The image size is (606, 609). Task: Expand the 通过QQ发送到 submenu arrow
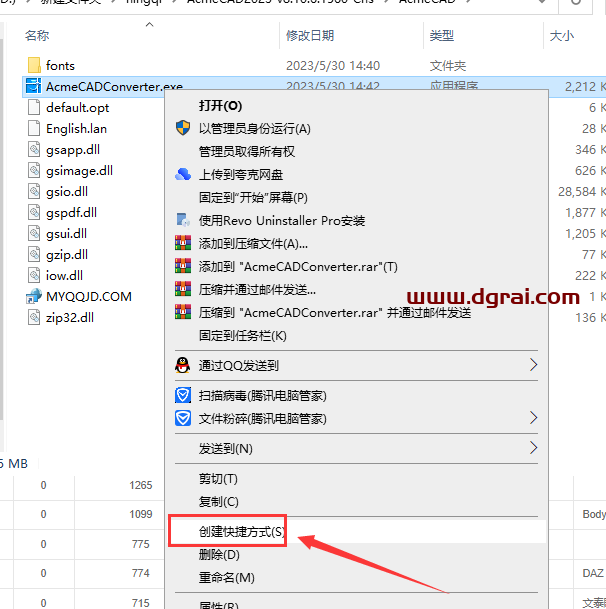pyautogui.click(x=533, y=365)
